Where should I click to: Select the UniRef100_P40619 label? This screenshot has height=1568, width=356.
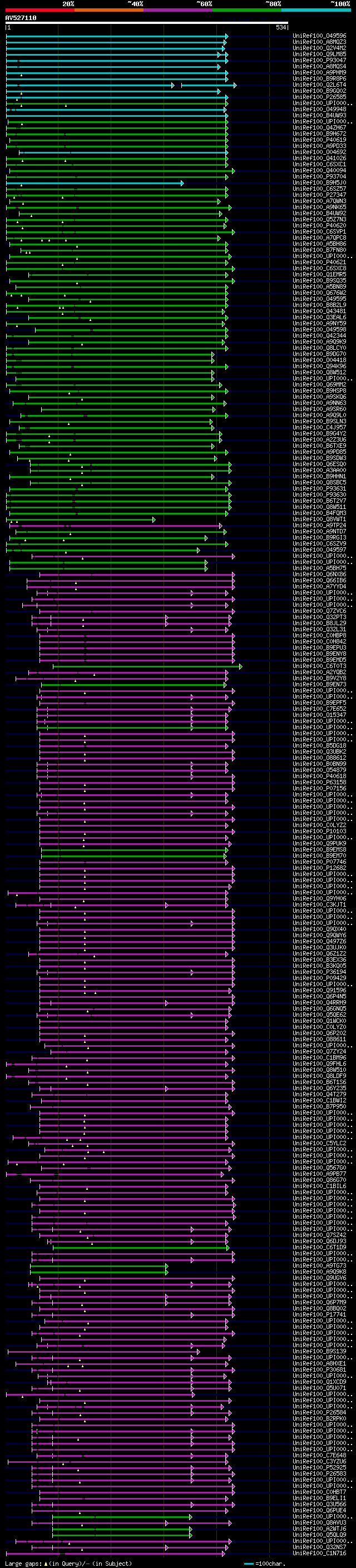[319, 140]
